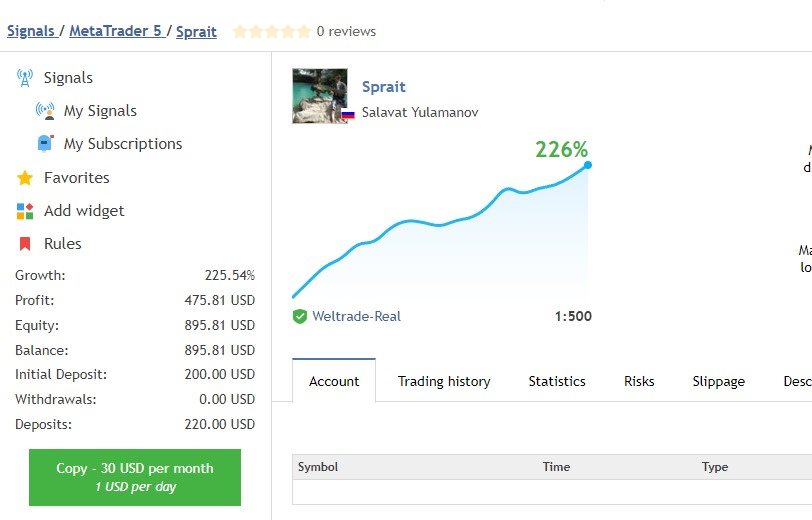Click the Sprait profile photo thumbnail

(319, 96)
